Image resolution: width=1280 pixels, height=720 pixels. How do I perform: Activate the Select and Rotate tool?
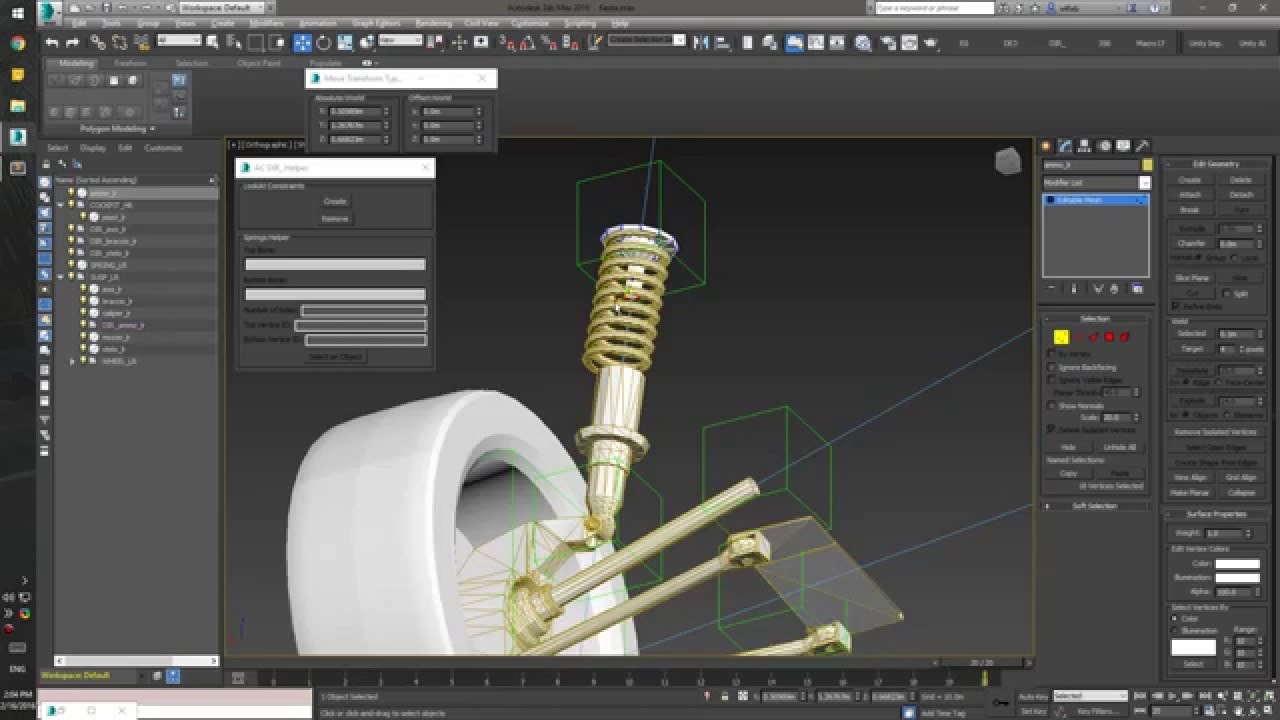(x=324, y=43)
